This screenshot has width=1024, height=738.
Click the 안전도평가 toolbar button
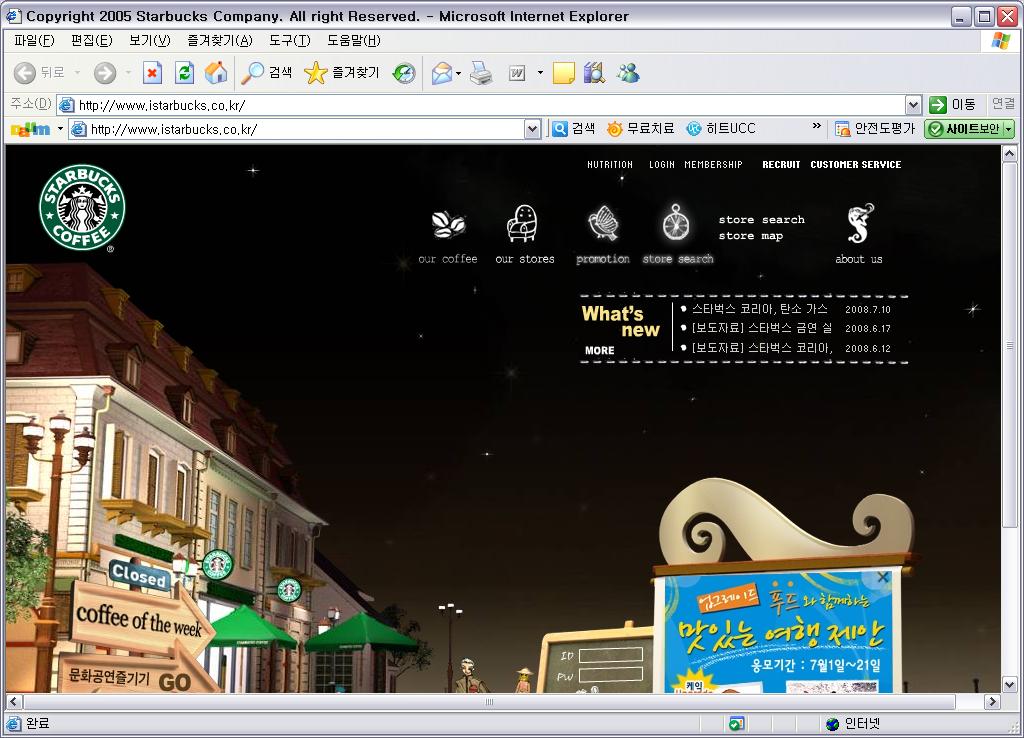[875, 129]
